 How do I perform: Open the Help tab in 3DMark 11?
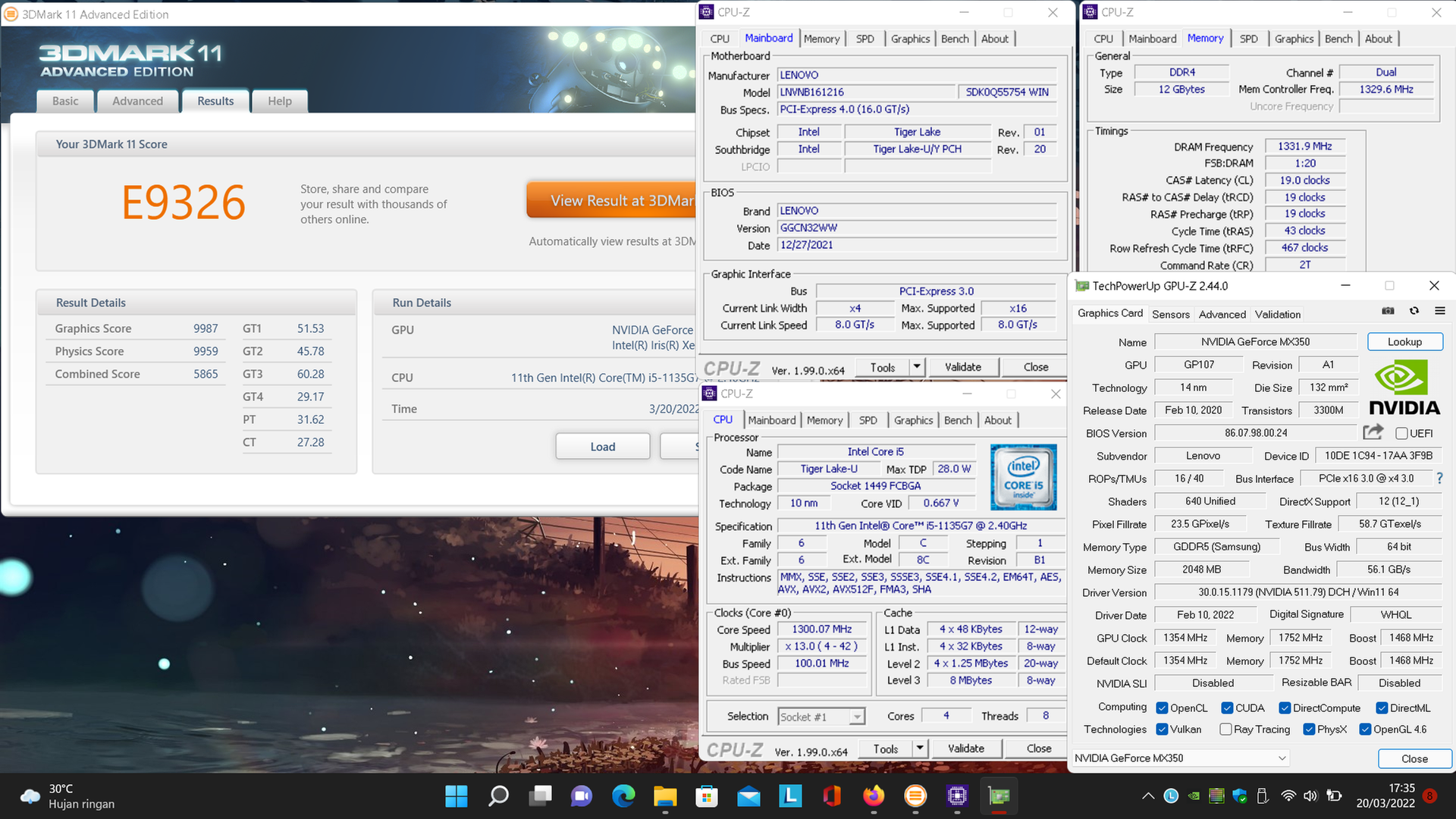pyautogui.click(x=280, y=101)
